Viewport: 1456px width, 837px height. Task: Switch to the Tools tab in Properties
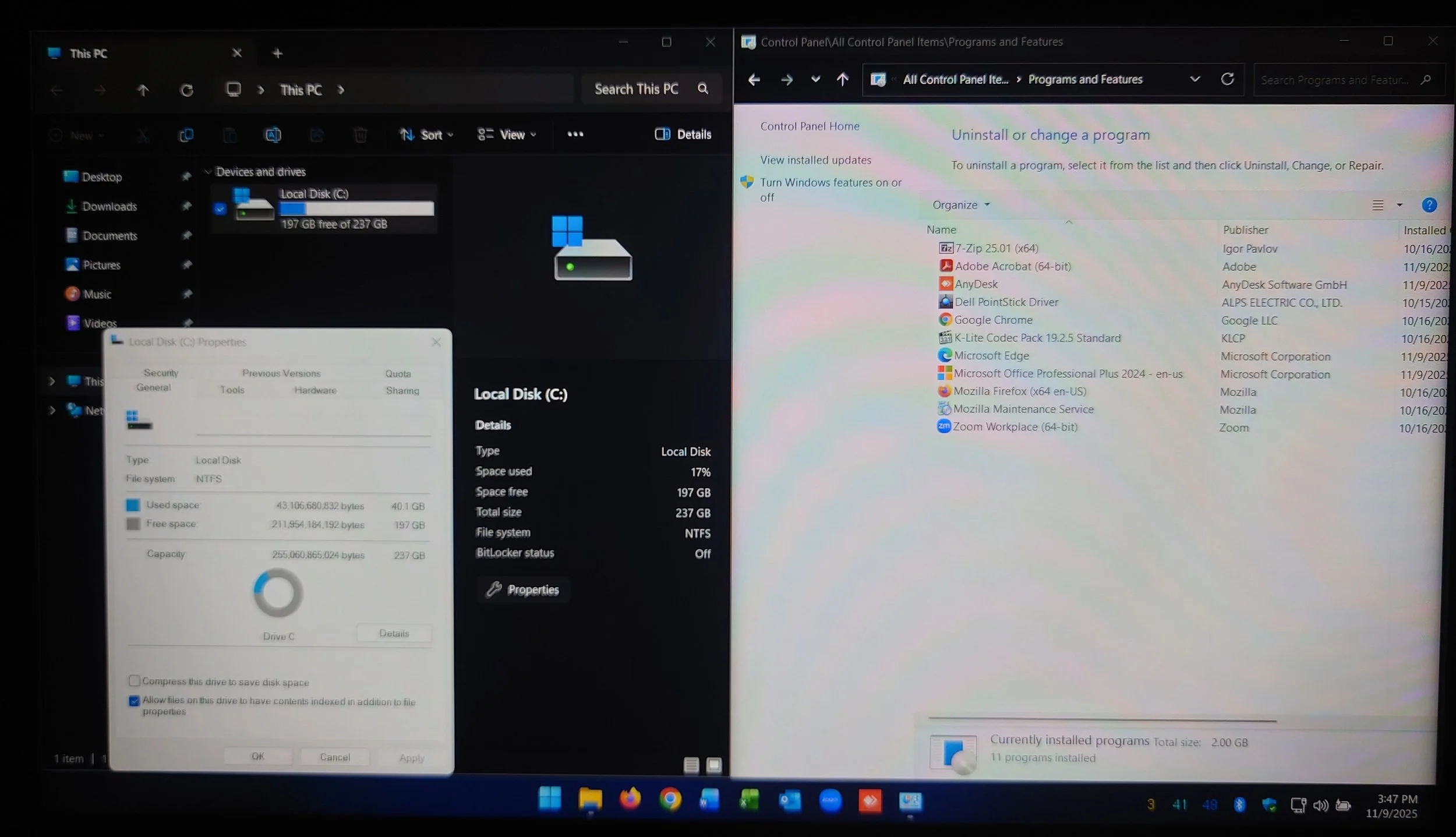(232, 390)
